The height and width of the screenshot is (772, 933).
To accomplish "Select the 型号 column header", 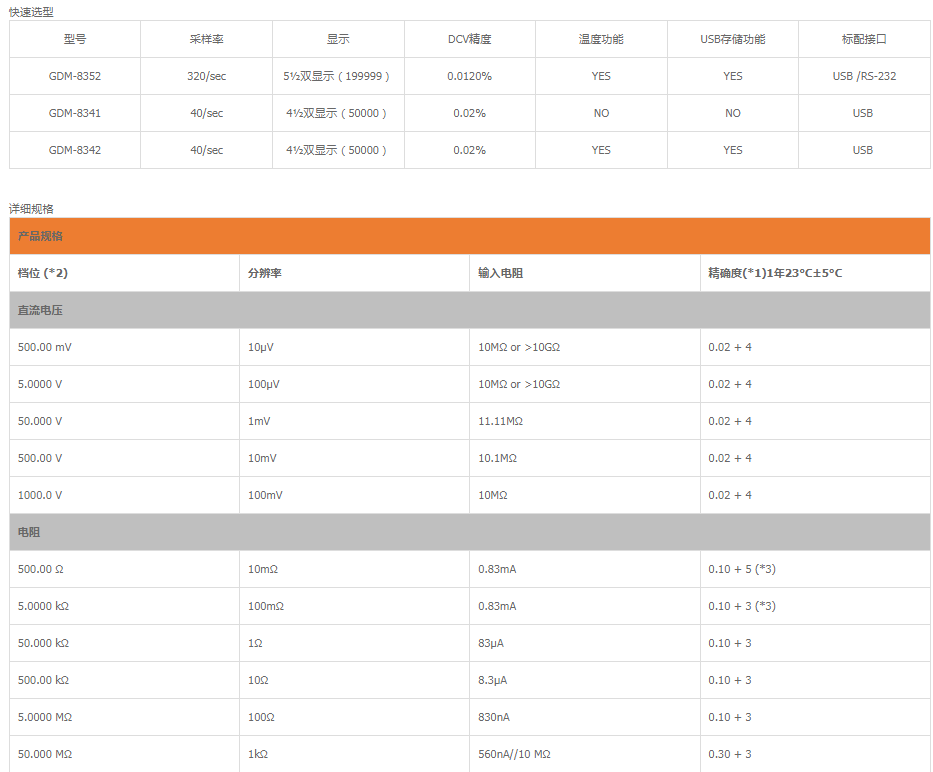I will [75, 39].
